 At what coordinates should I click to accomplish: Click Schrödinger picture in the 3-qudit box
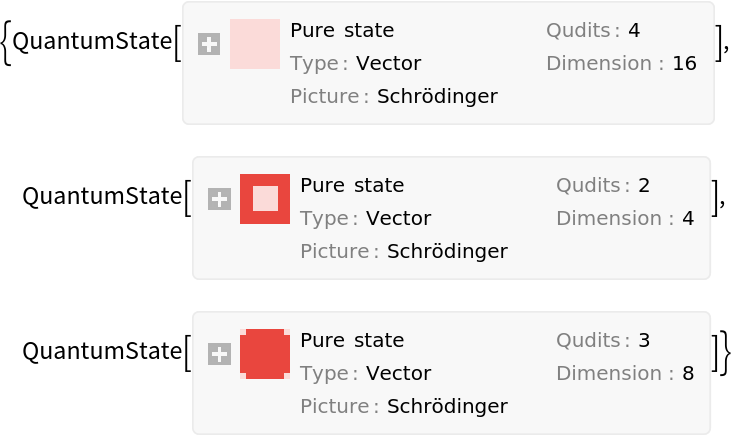click(447, 406)
